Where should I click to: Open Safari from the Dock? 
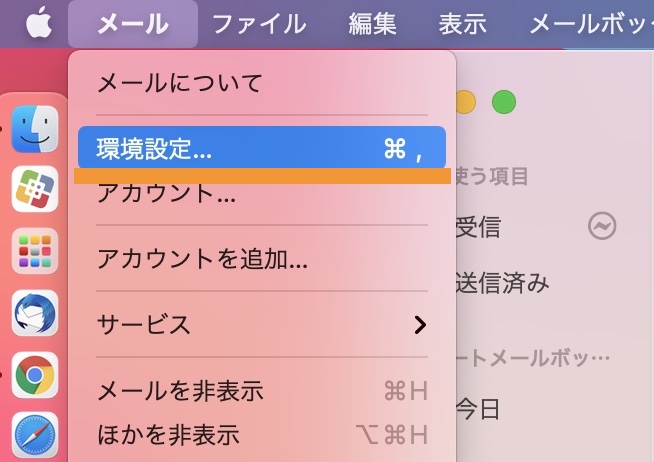click(x=35, y=435)
